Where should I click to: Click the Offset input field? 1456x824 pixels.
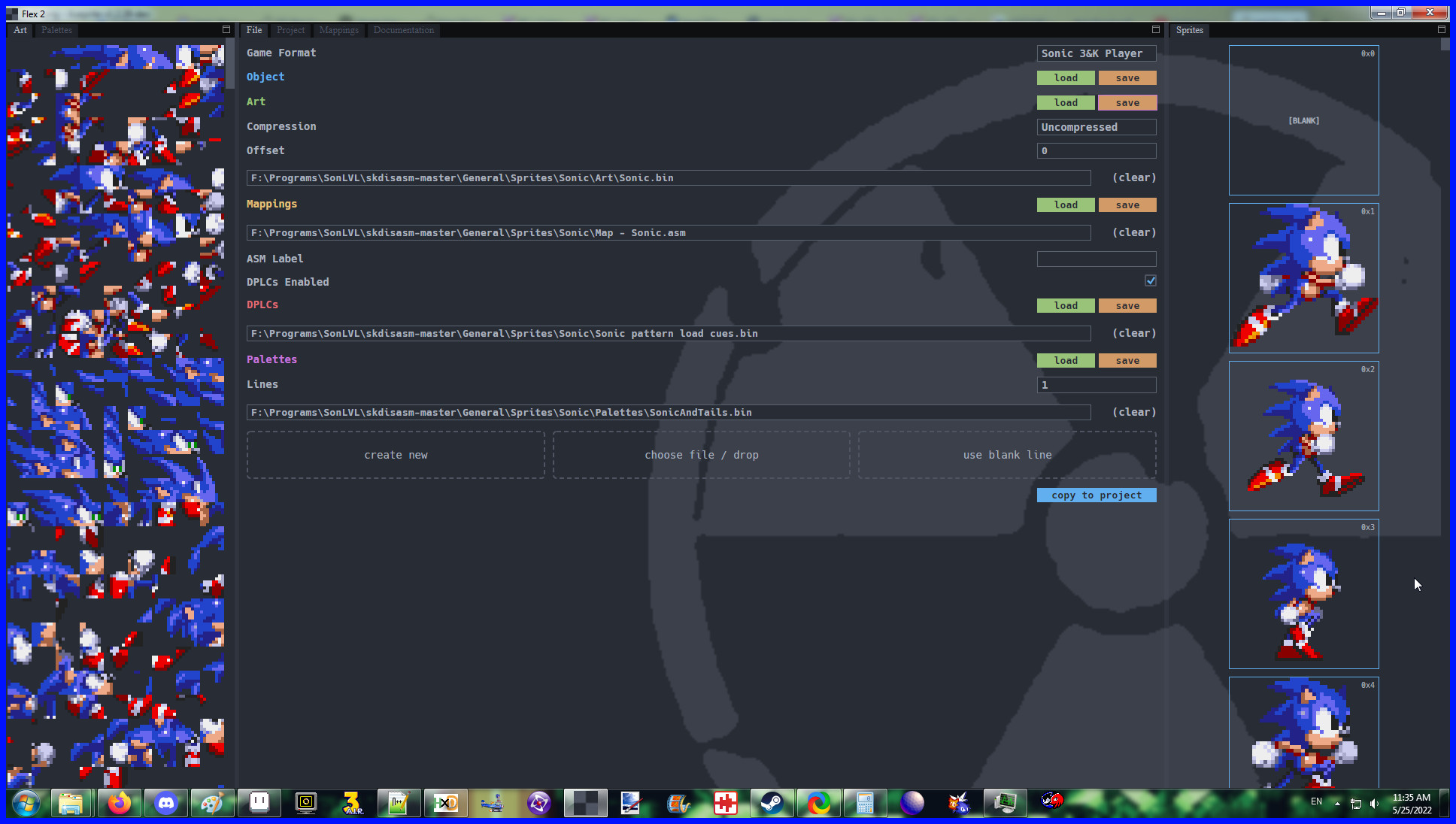click(1097, 150)
